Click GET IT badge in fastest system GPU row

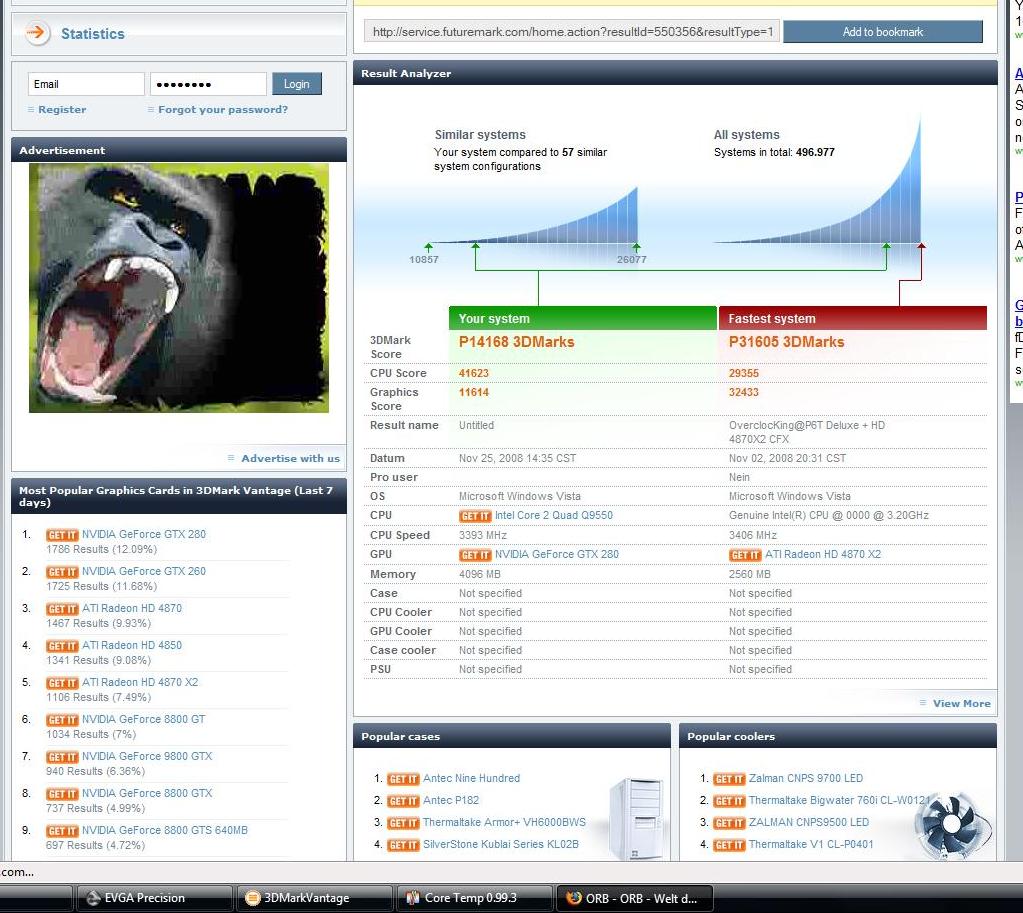coord(745,555)
